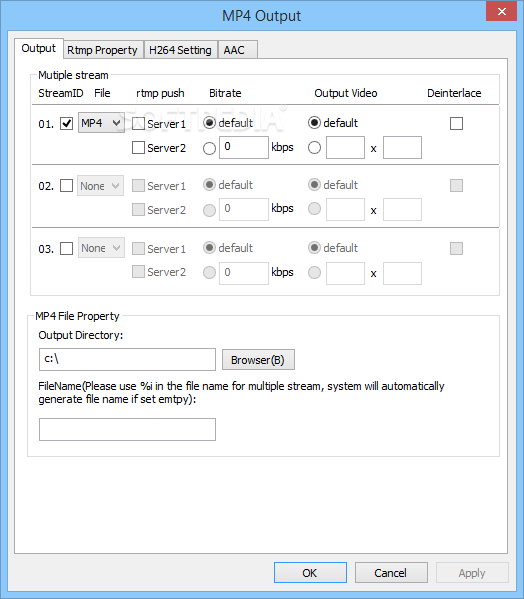The image size is (524, 599).
Task: Click the Cancel button
Action: point(391,572)
